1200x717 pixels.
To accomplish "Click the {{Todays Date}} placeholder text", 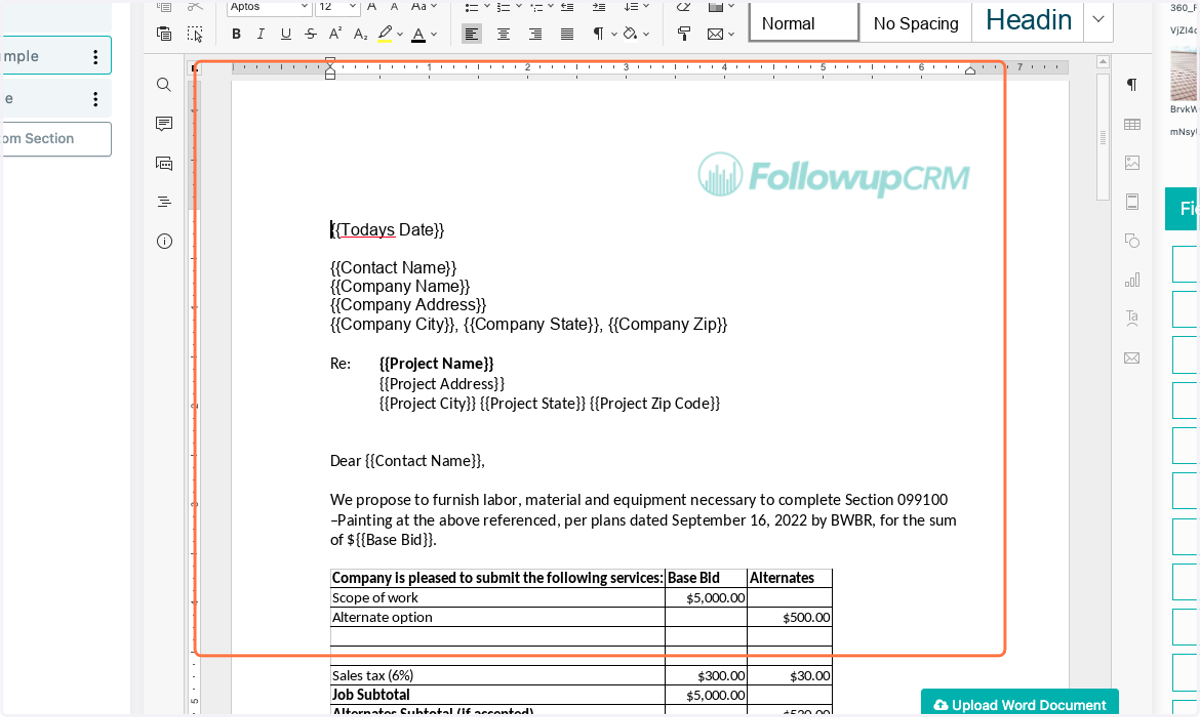I will [387, 230].
